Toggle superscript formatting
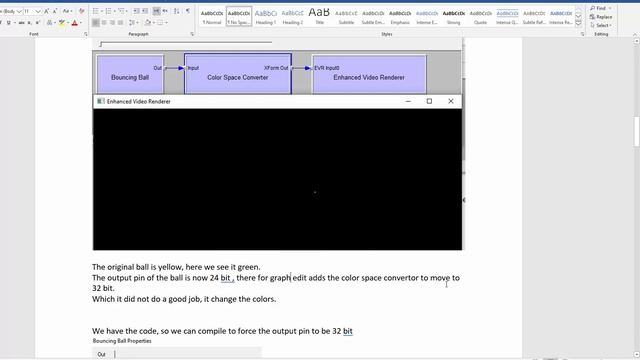Screen dimensions: 640x360 click(37, 23)
